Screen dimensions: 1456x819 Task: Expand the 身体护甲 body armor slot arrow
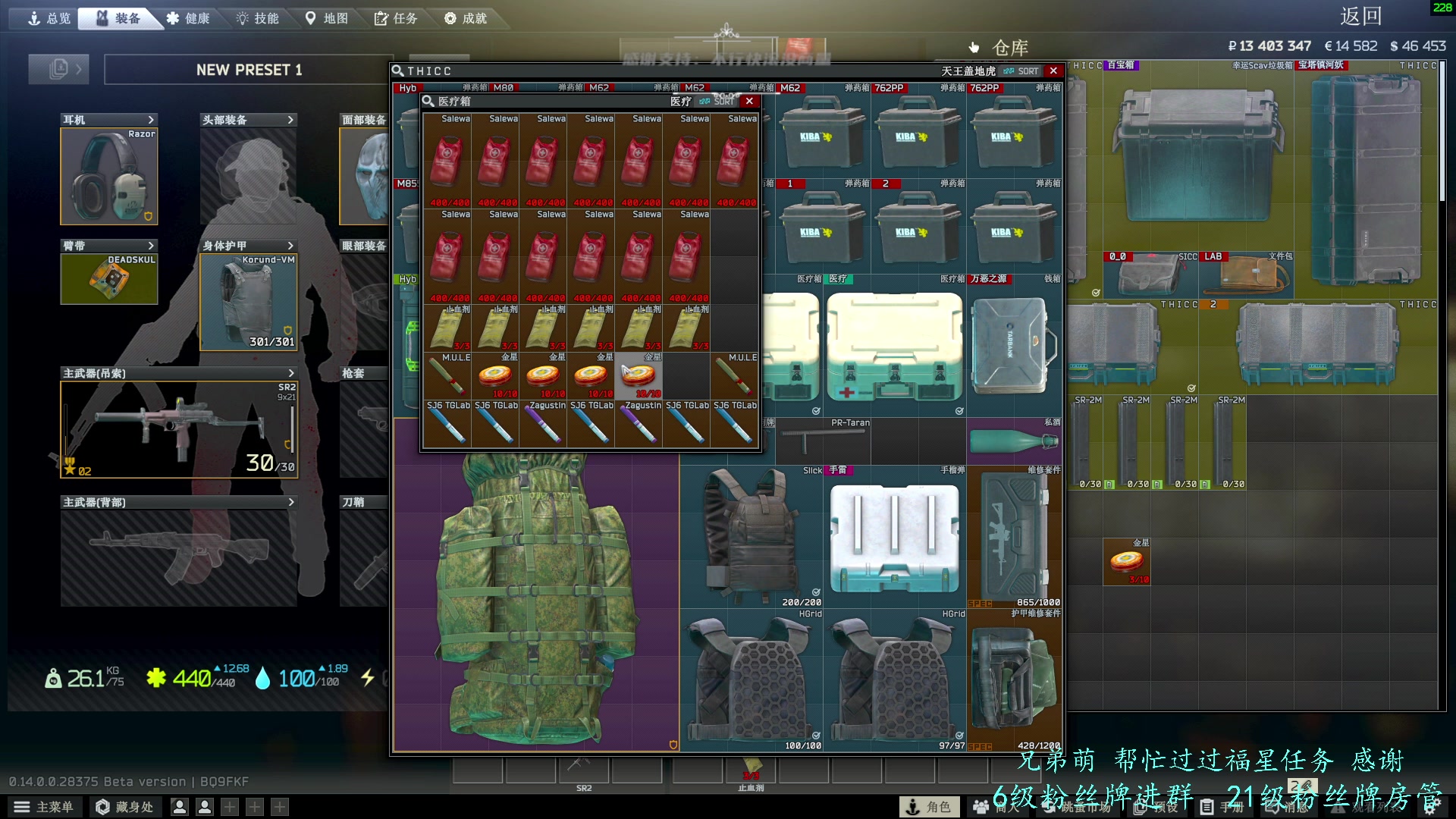(290, 246)
